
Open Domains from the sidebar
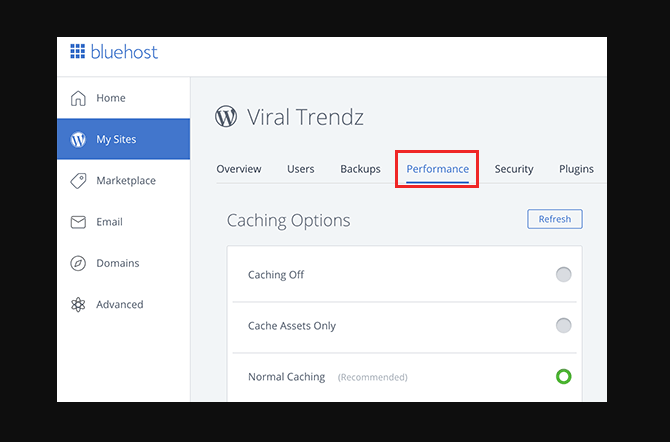coord(123,263)
